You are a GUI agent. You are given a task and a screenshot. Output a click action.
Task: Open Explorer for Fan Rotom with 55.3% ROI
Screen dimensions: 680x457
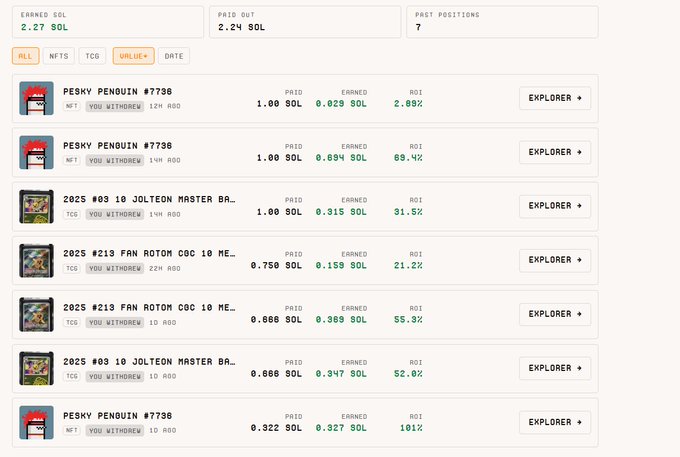[555, 314]
